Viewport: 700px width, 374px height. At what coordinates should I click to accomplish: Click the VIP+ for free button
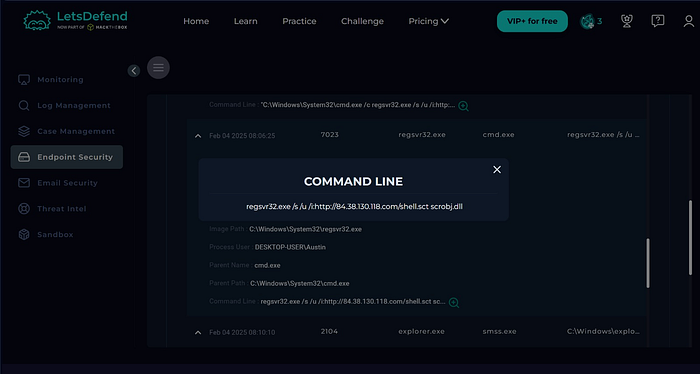(x=532, y=21)
